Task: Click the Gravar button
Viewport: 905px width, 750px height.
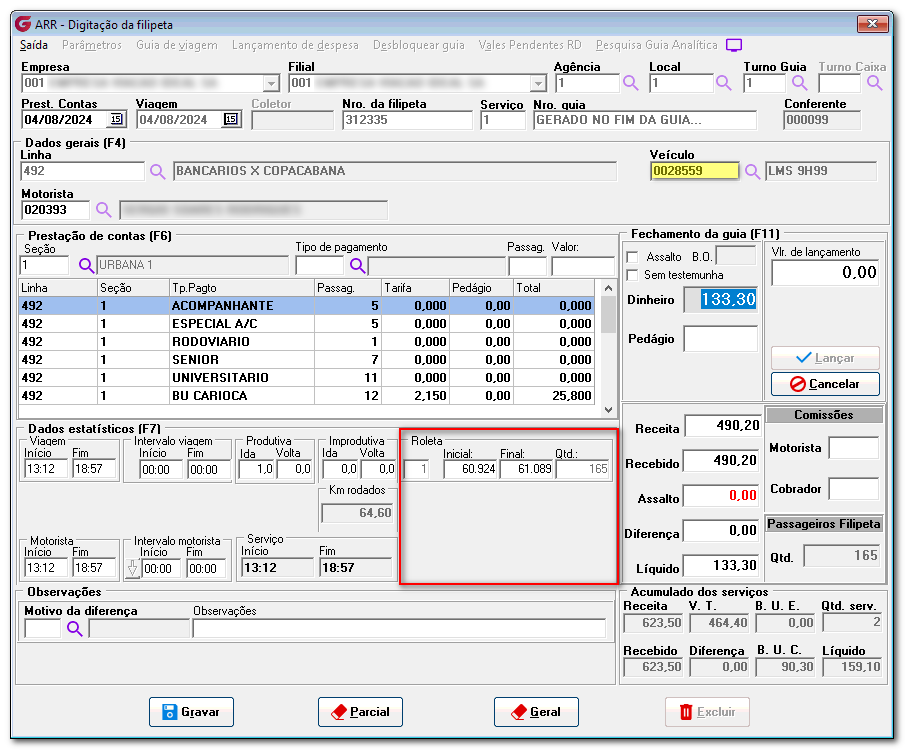Action: click(x=192, y=712)
